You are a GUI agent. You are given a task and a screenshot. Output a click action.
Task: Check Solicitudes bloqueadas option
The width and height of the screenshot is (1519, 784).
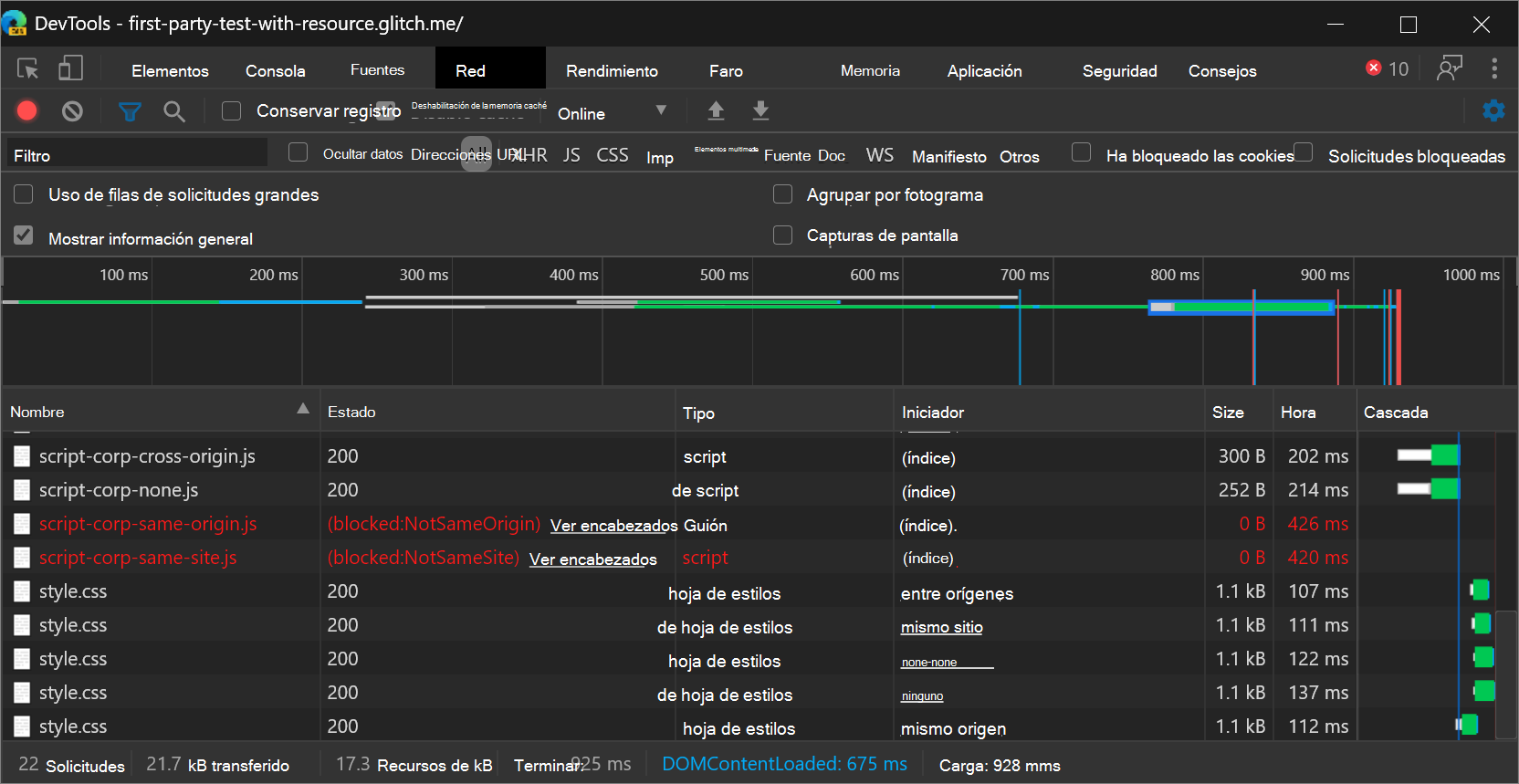tap(1304, 152)
